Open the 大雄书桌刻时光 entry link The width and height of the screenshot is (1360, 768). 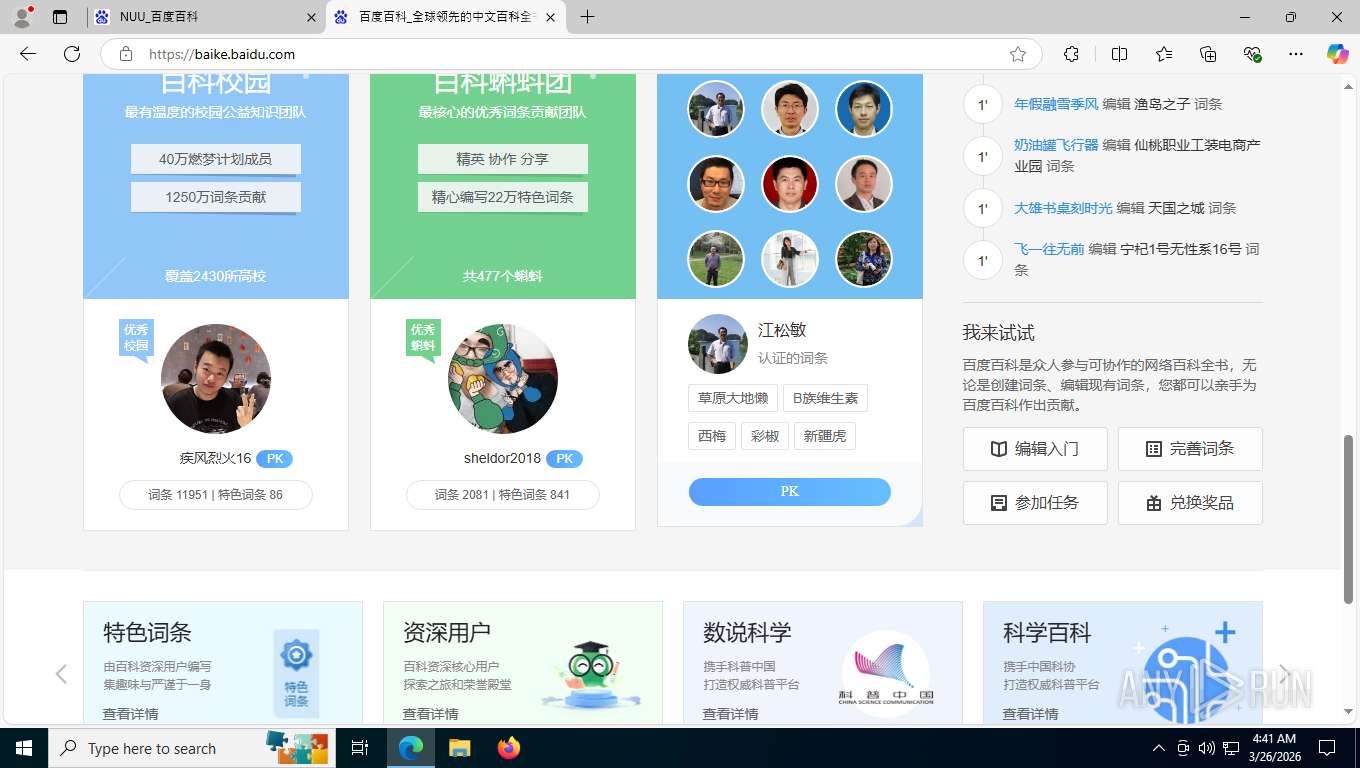tap(1063, 208)
